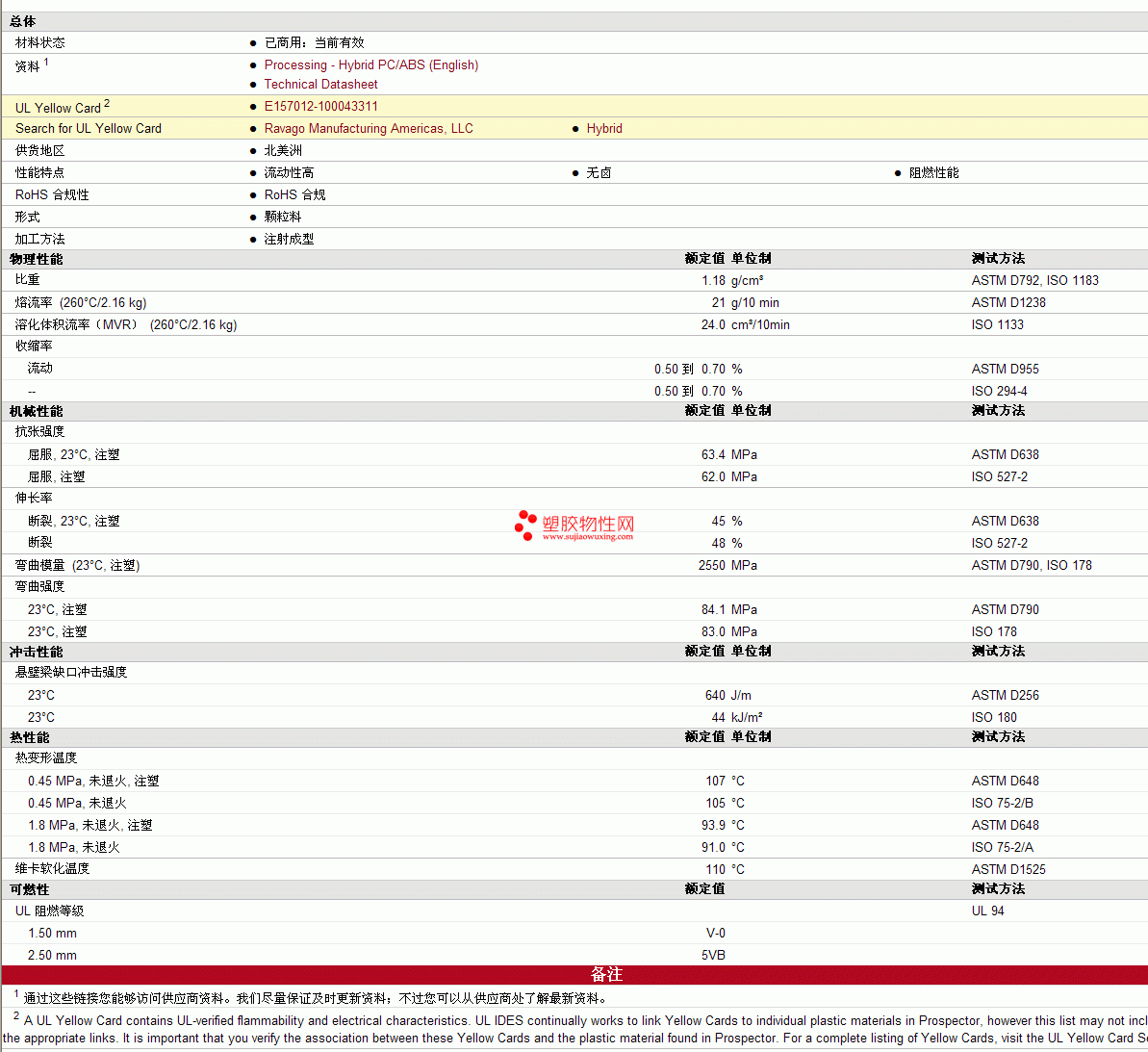1148x1052 pixels.
Task: Click the 抗张强度 row label
Action: click(x=39, y=432)
